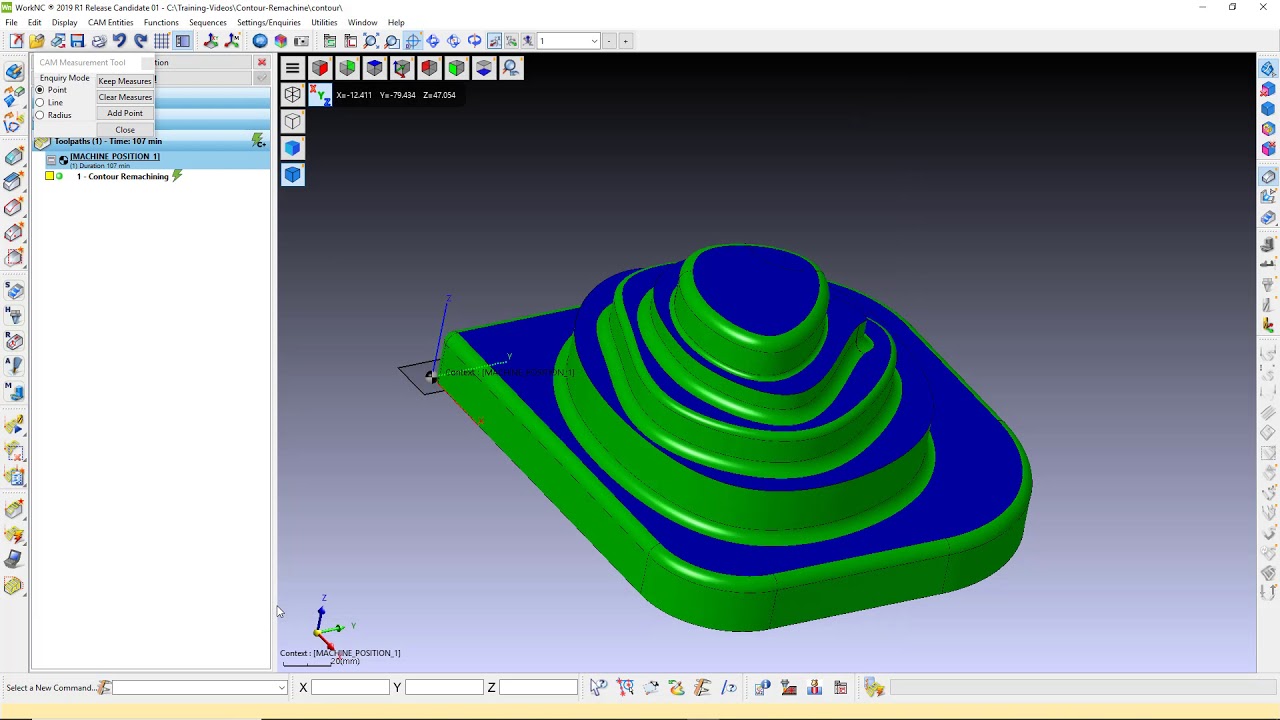Toggle the grid display icon
This screenshot has height=720, width=1280.
[161, 41]
